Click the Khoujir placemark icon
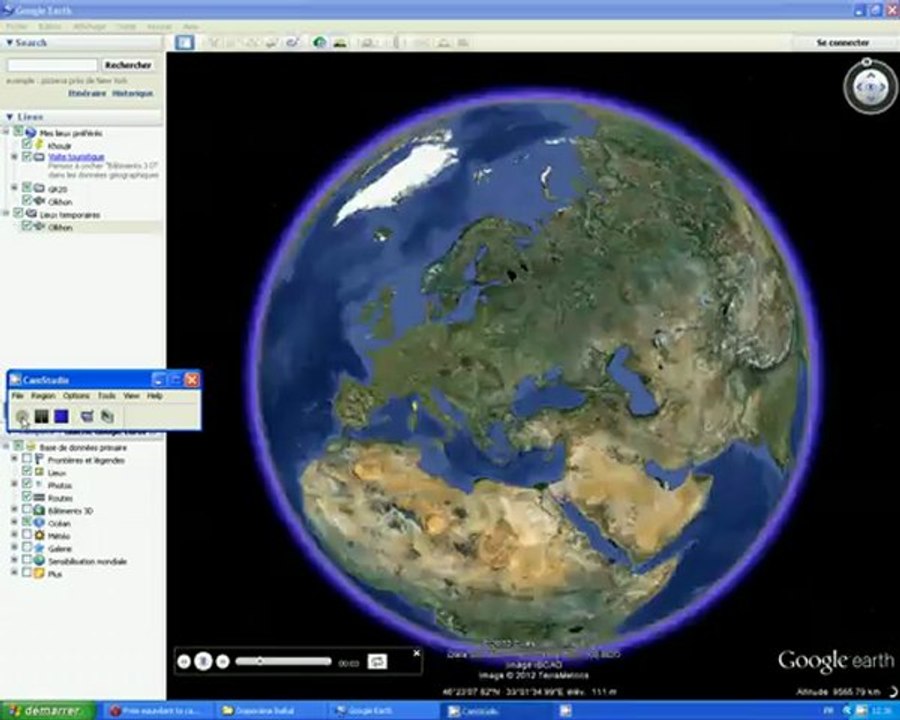The height and width of the screenshot is (720, 900). [40, 145]
